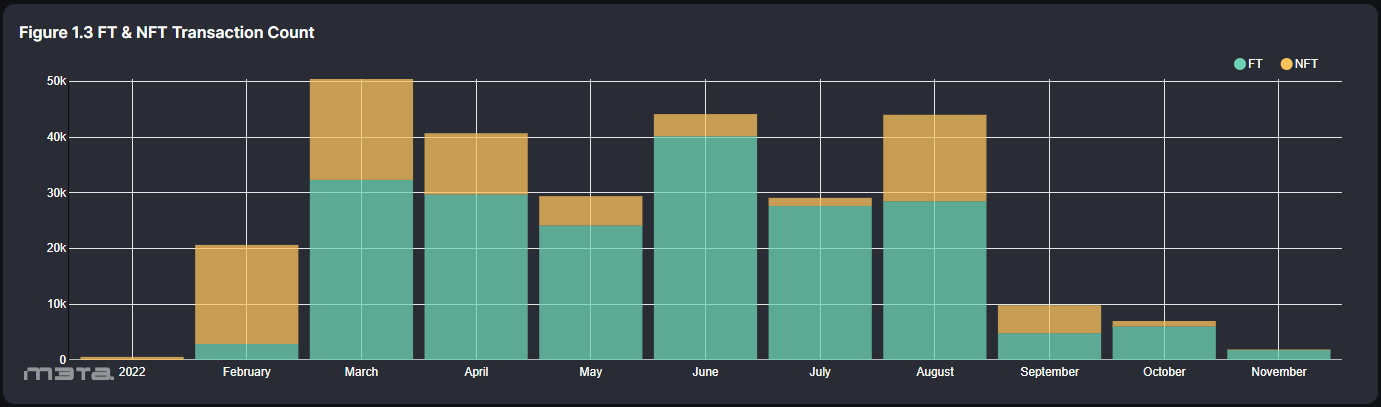Select the July FT bar segment
Screen dimensions: 1381x407
pos(820,282)
